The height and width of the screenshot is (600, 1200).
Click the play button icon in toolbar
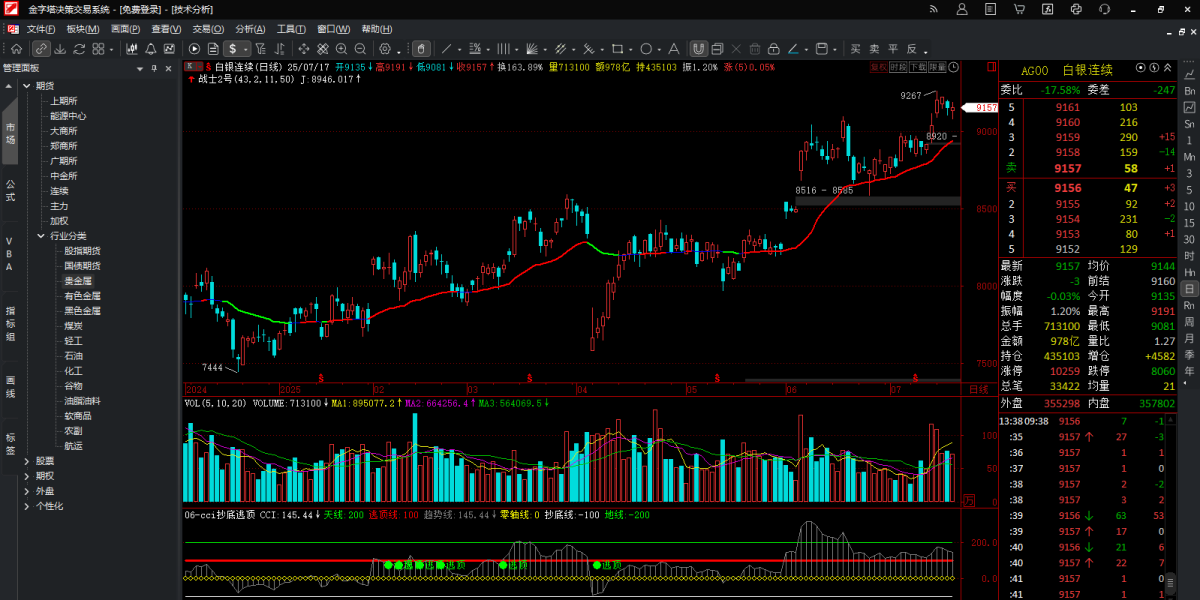[x=195, y=48]
